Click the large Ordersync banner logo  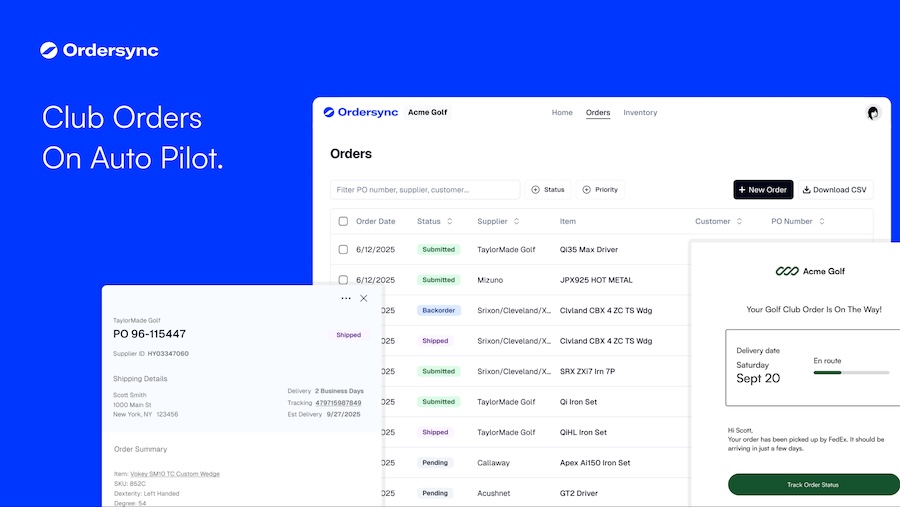pos(99,50)
